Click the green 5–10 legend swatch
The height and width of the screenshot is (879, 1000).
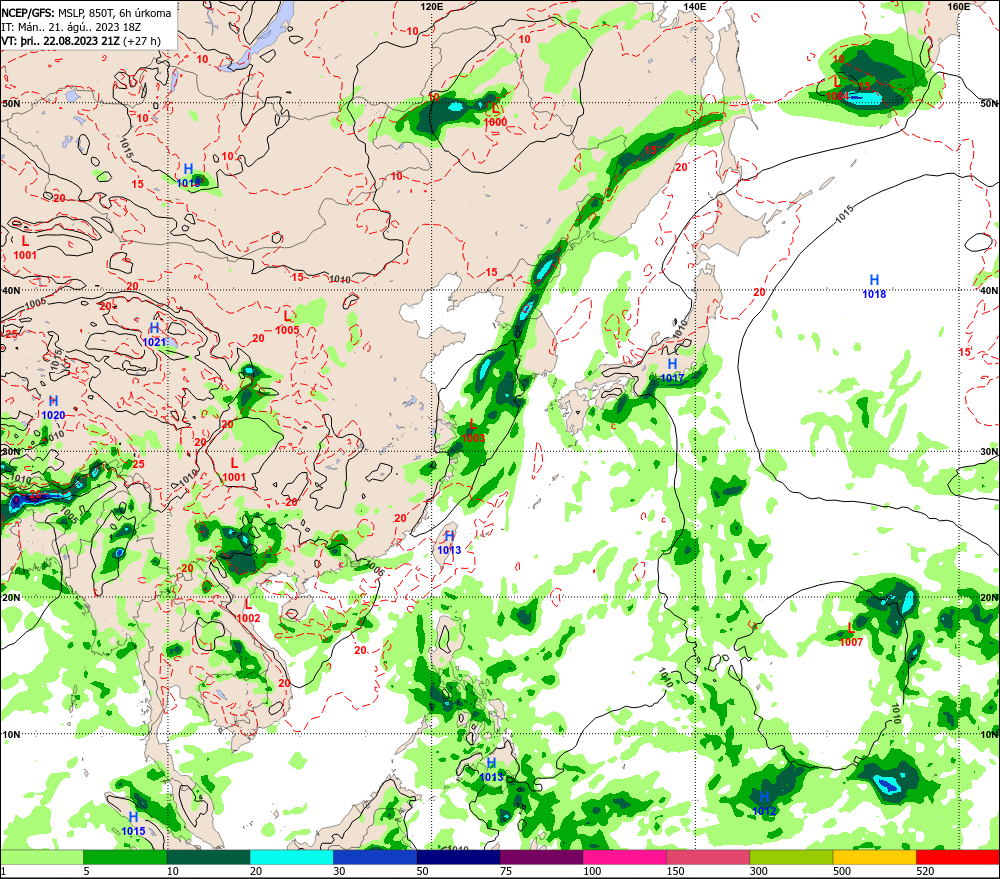tap(125, 857)
